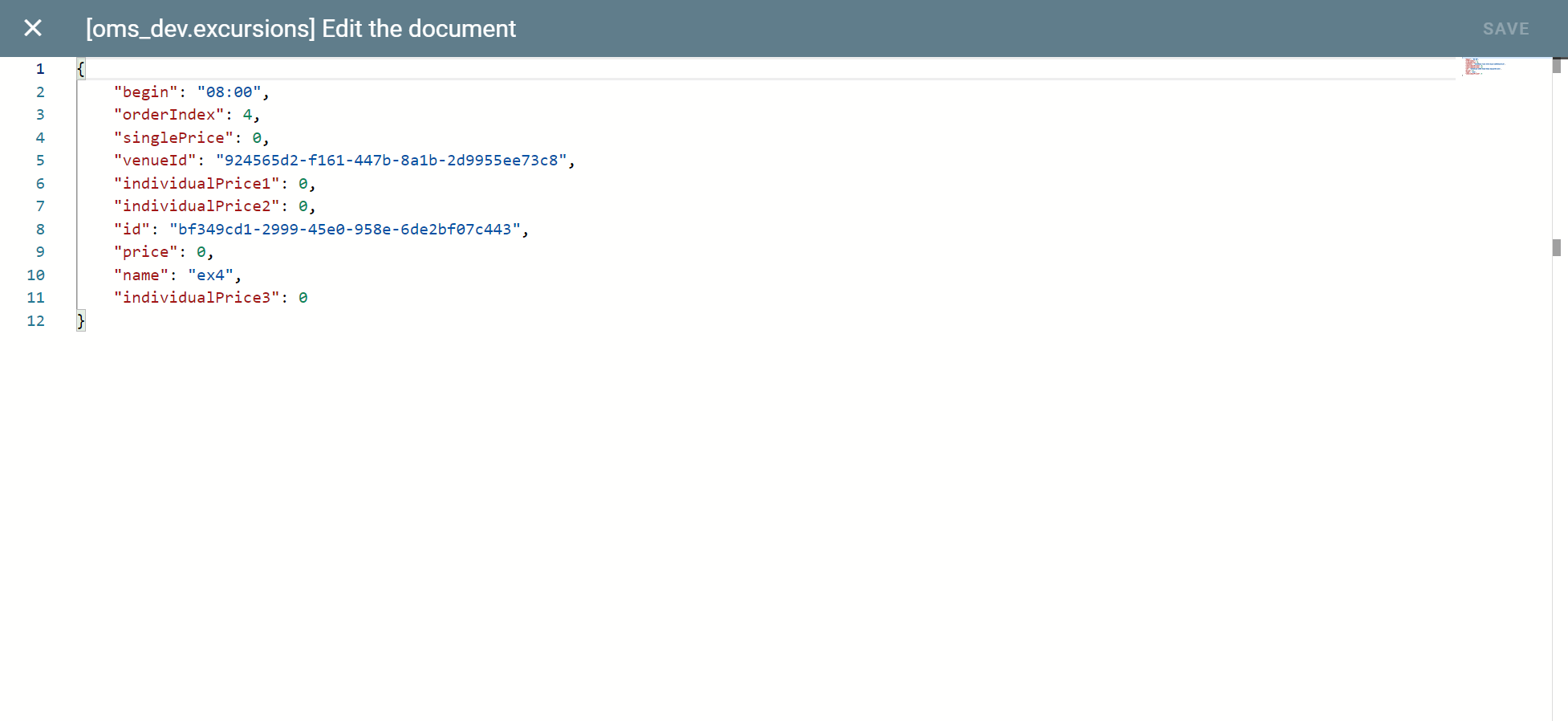Click the "individualPrice1" key
The image size is (1568, 721).
click(196, 184)
